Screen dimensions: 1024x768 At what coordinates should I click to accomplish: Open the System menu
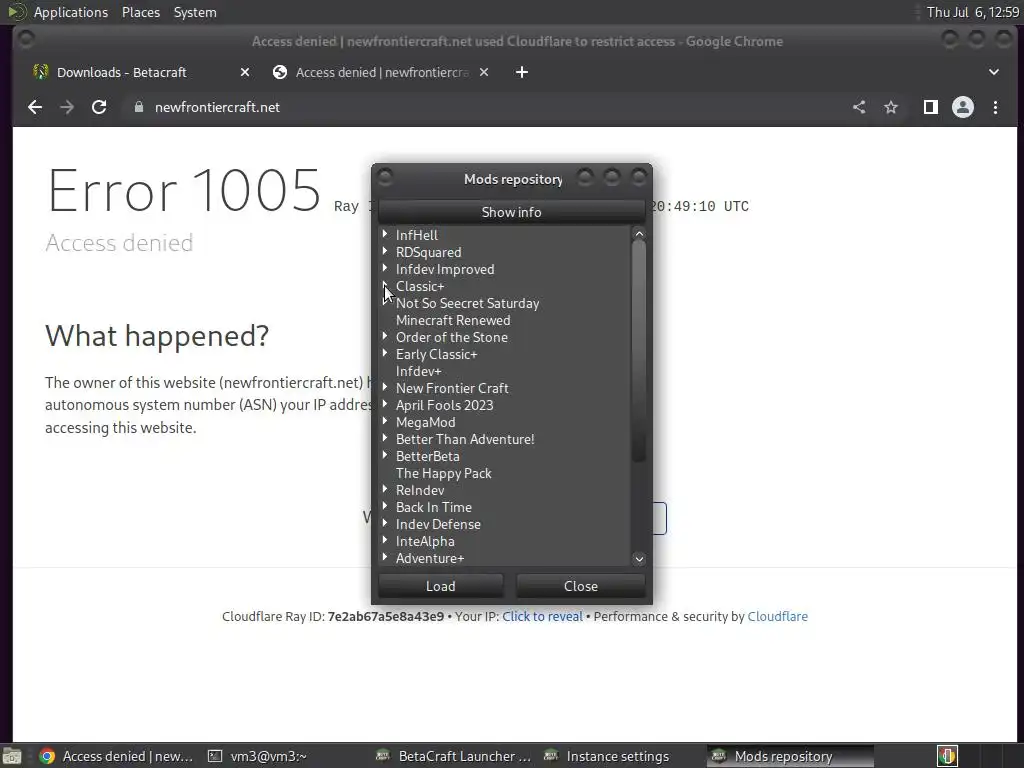tap(195, 12)
